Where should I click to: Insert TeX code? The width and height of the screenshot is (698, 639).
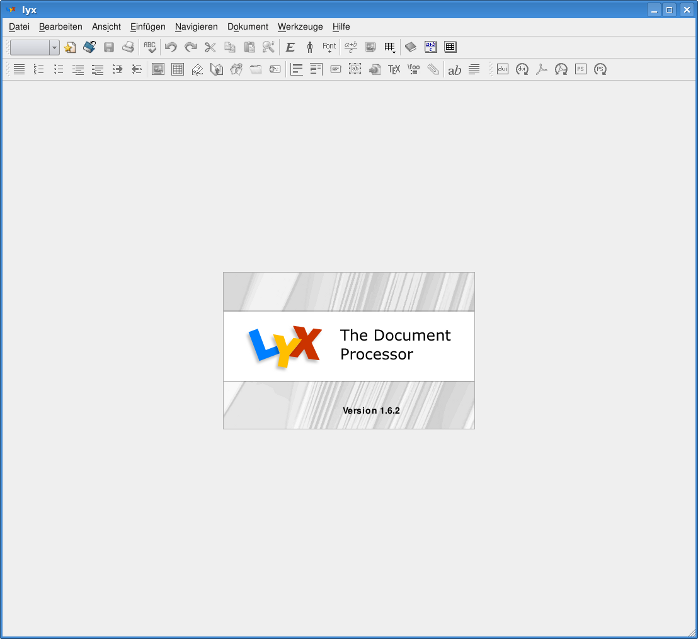394,69
